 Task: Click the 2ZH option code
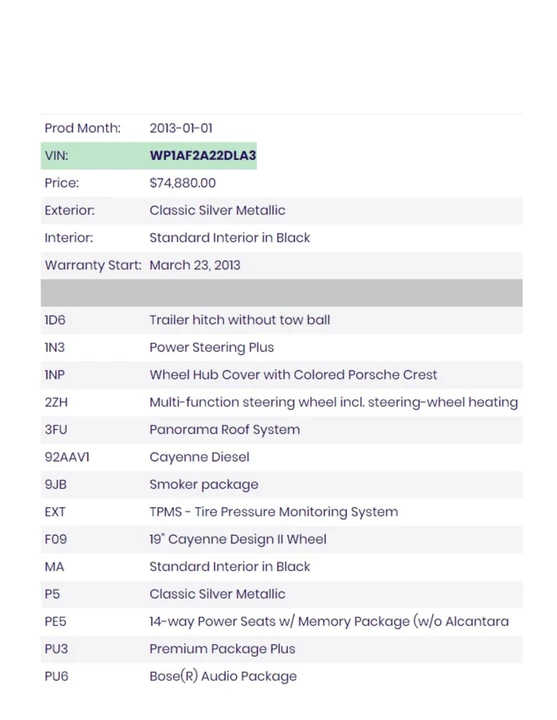coord(56,402)
